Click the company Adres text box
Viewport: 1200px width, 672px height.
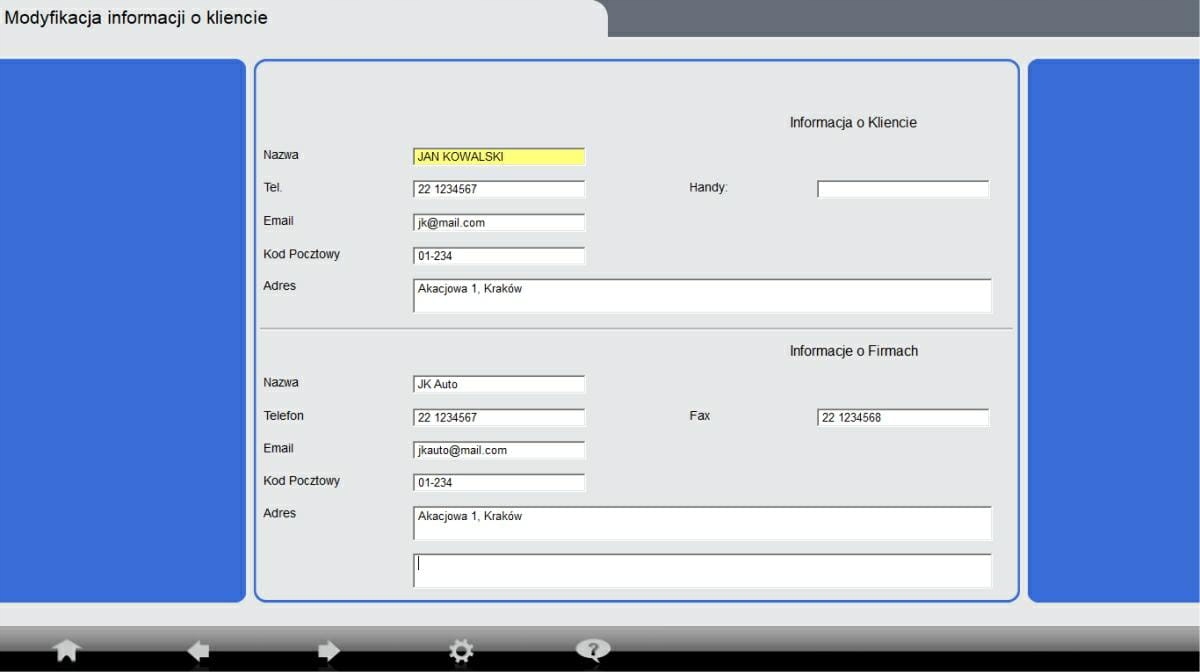click(702, 523)
